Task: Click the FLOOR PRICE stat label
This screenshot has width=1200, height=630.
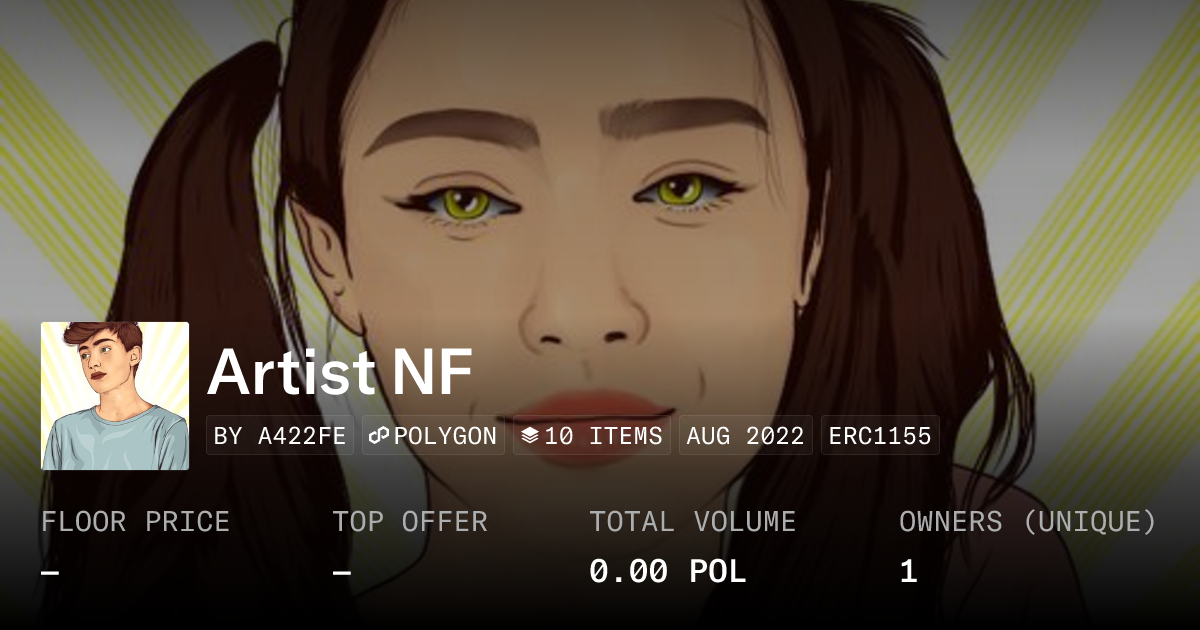Action: 135,522
